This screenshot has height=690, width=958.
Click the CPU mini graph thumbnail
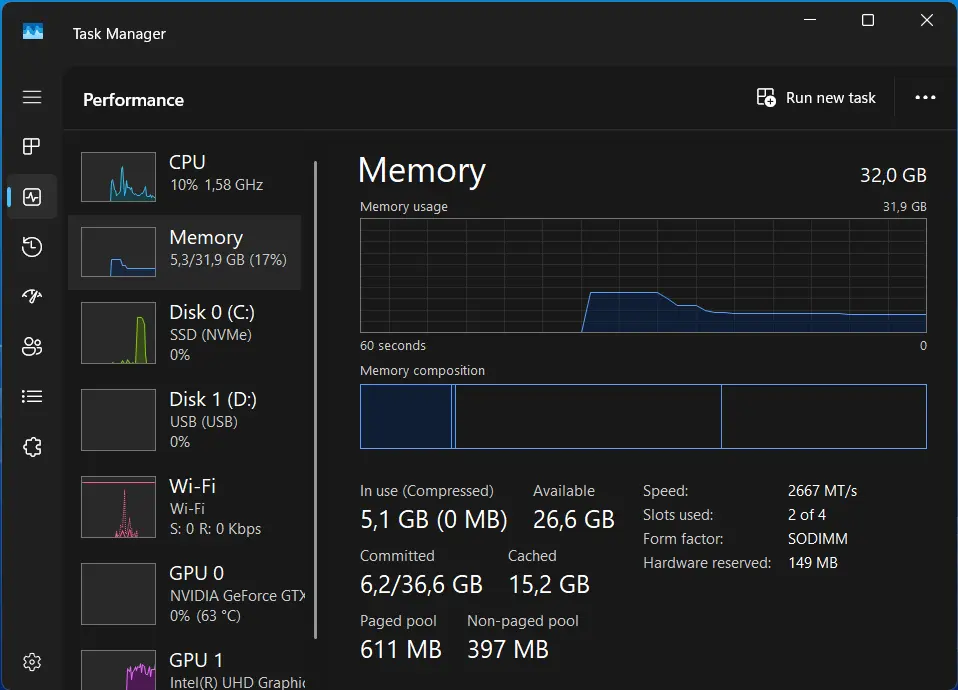pos(119,177)
